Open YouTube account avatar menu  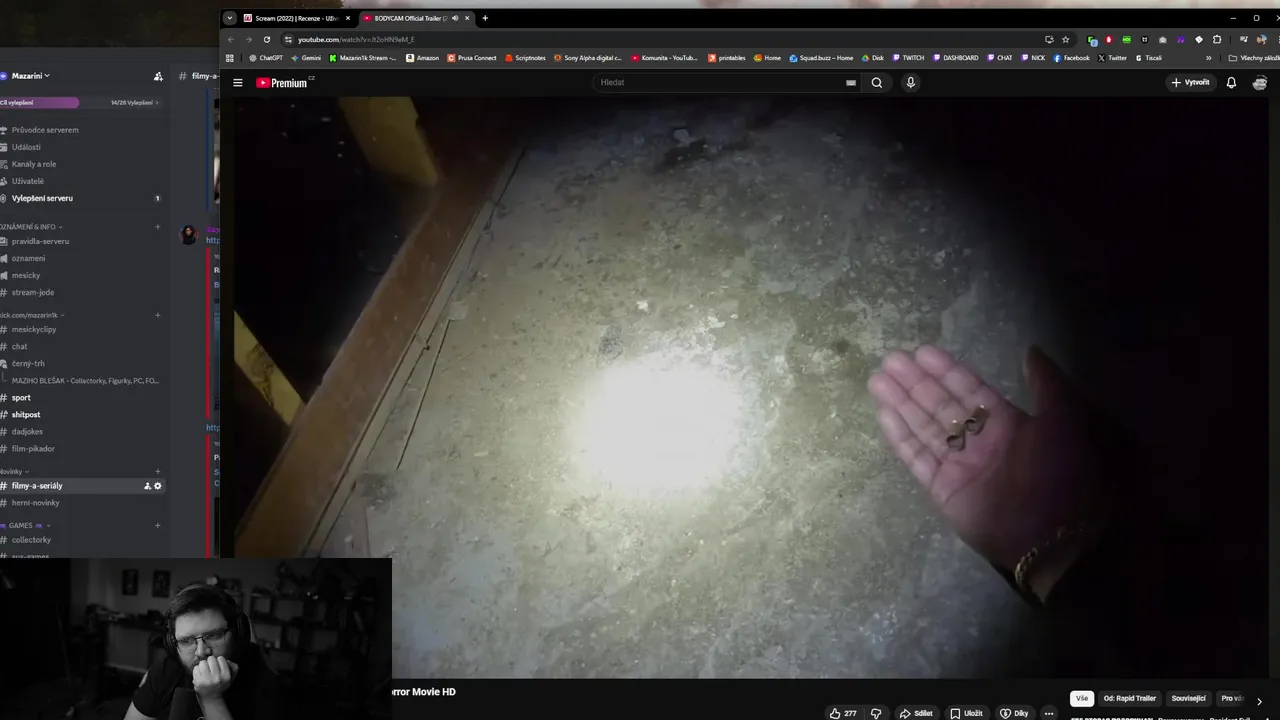point(1260,83)
